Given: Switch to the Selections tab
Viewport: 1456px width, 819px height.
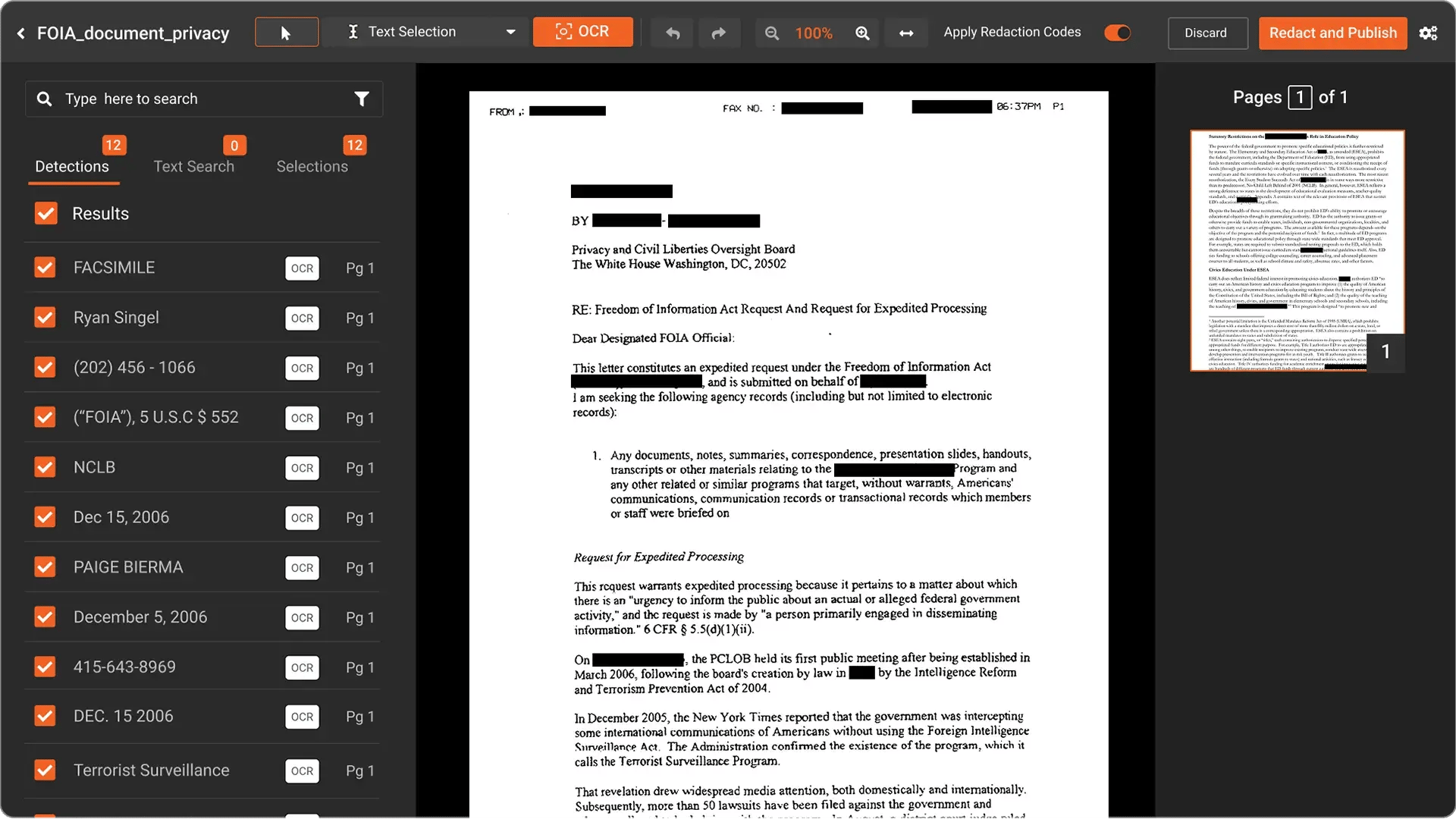Looking at the screenshot, I should [x=312, y=166].
